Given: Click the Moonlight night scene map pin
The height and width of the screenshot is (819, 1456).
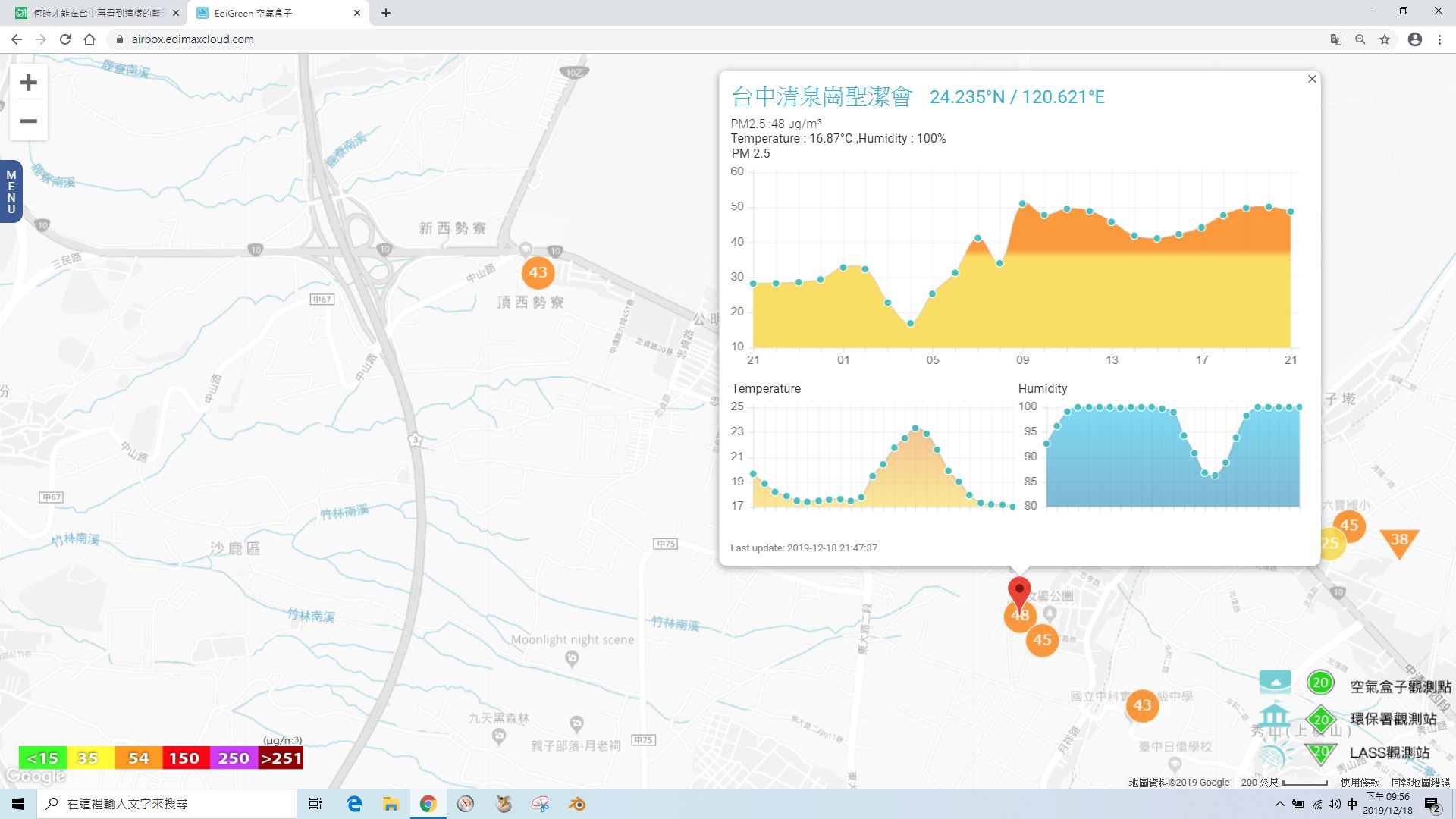Looking at the screenshot, I should pos(573,659).
